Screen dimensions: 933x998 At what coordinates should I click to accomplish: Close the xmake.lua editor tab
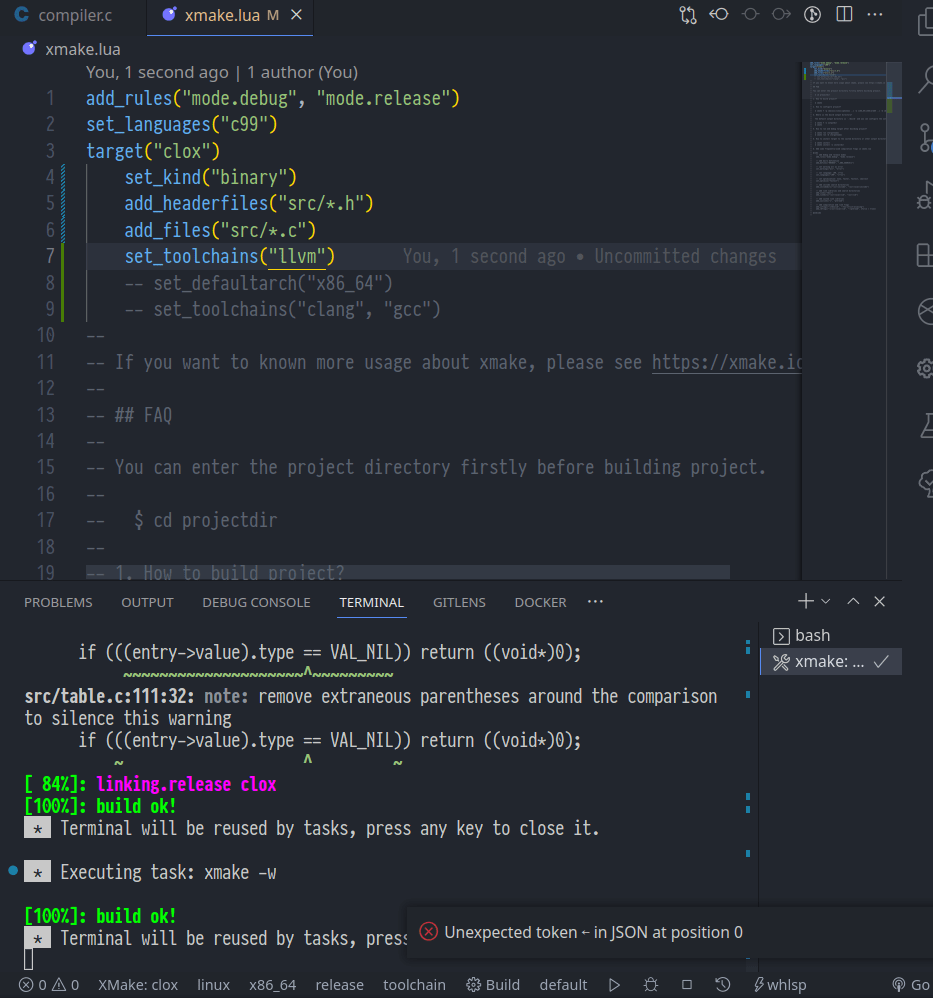click(297, 15)
